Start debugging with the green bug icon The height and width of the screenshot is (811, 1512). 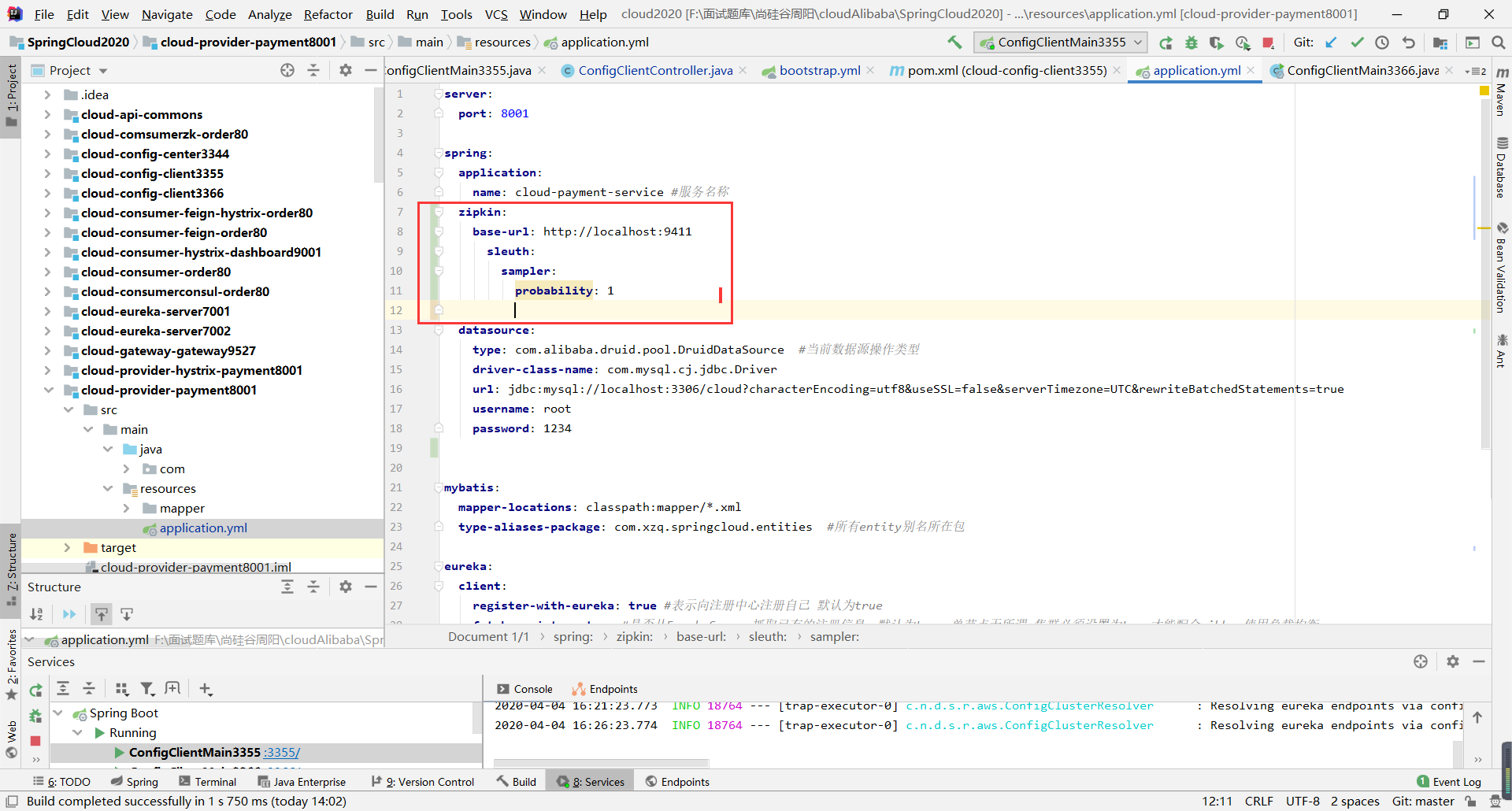[1191, 43]
